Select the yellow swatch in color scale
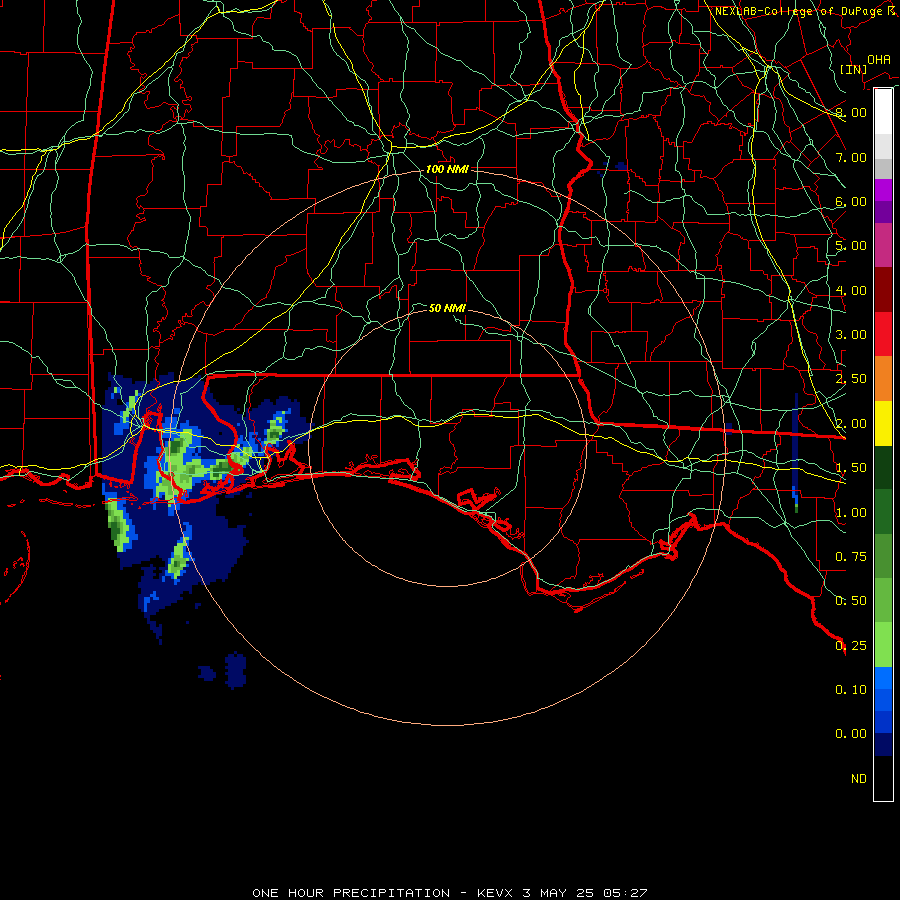Viewport: 900px width, 900px height. point(883,423)
